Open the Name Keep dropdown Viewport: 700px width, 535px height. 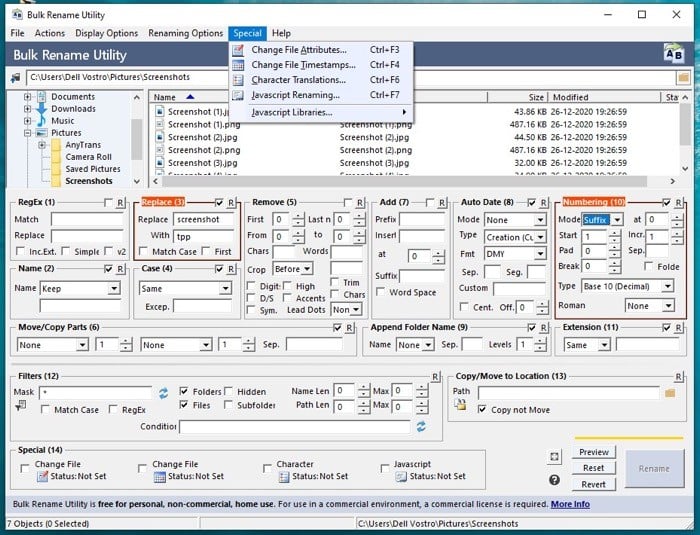[114, 288]
